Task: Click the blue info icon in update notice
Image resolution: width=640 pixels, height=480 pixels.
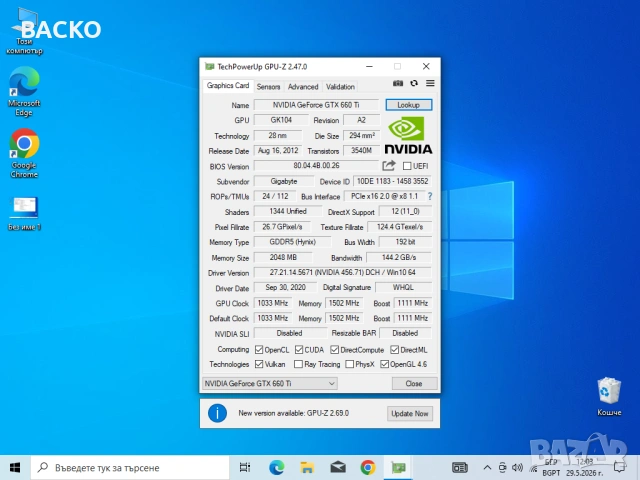Action: pyautogui.click(x=217, y=413)
